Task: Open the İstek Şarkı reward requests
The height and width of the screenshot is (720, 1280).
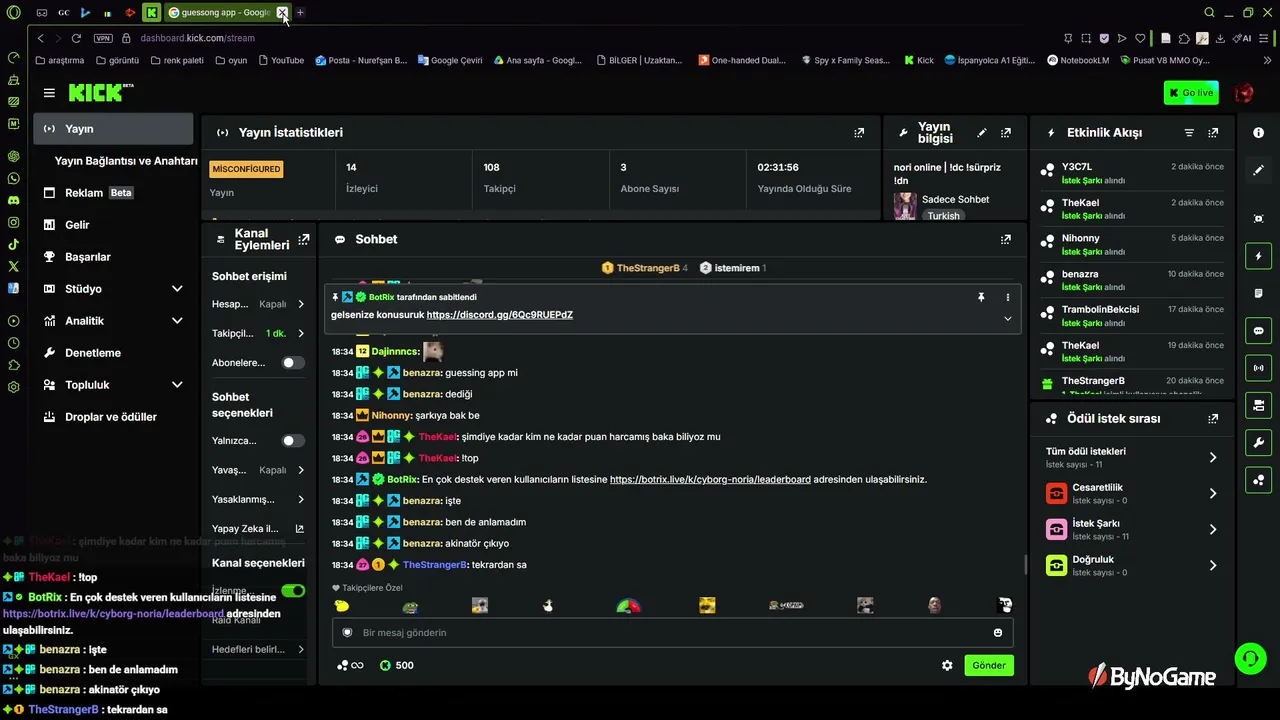Action: [1131, 529]
